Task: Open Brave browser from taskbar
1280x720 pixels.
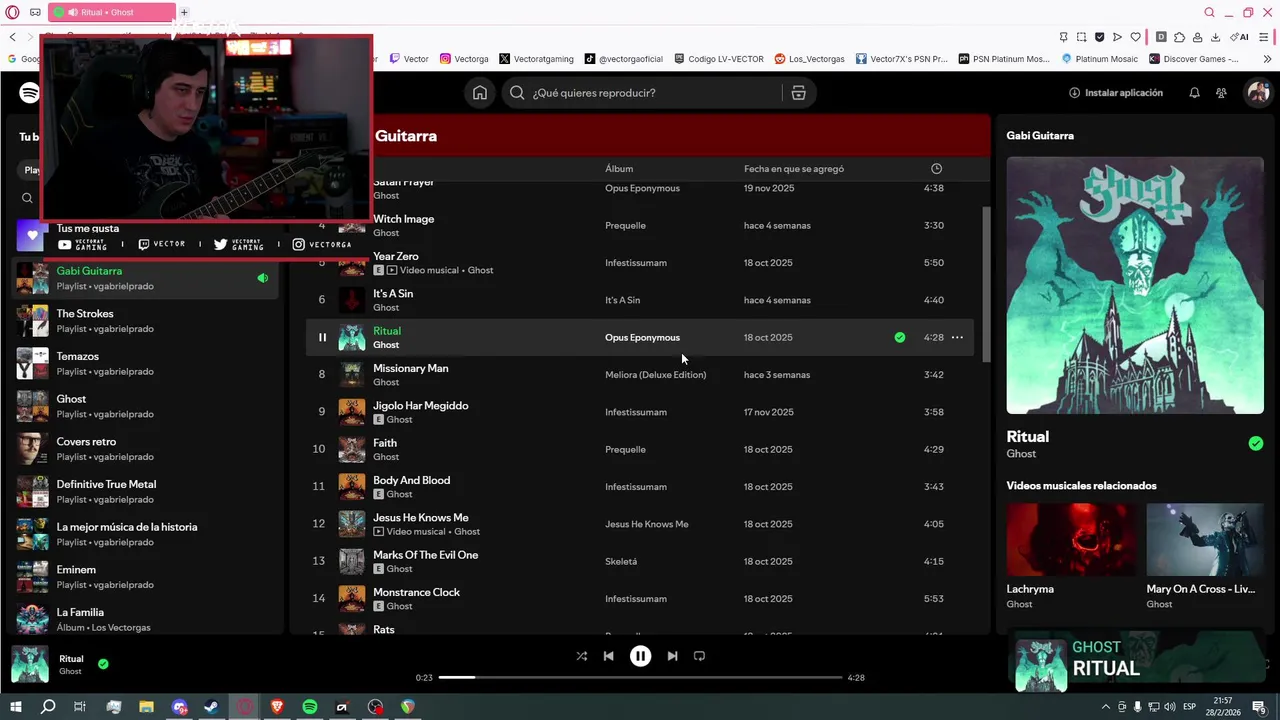Action: tap(277, 707)
